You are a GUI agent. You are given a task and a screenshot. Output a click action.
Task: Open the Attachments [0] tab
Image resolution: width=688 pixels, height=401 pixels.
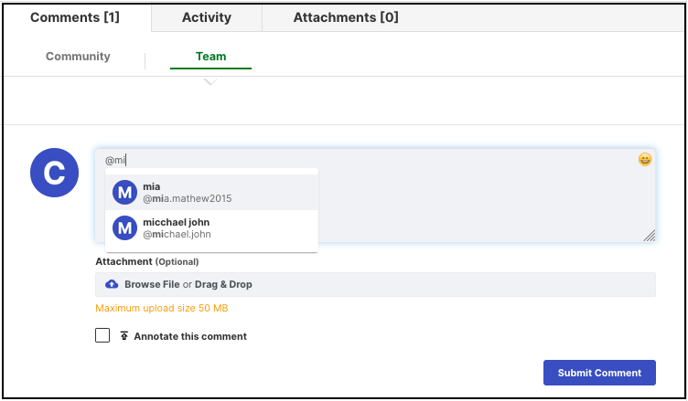point(346,18)
